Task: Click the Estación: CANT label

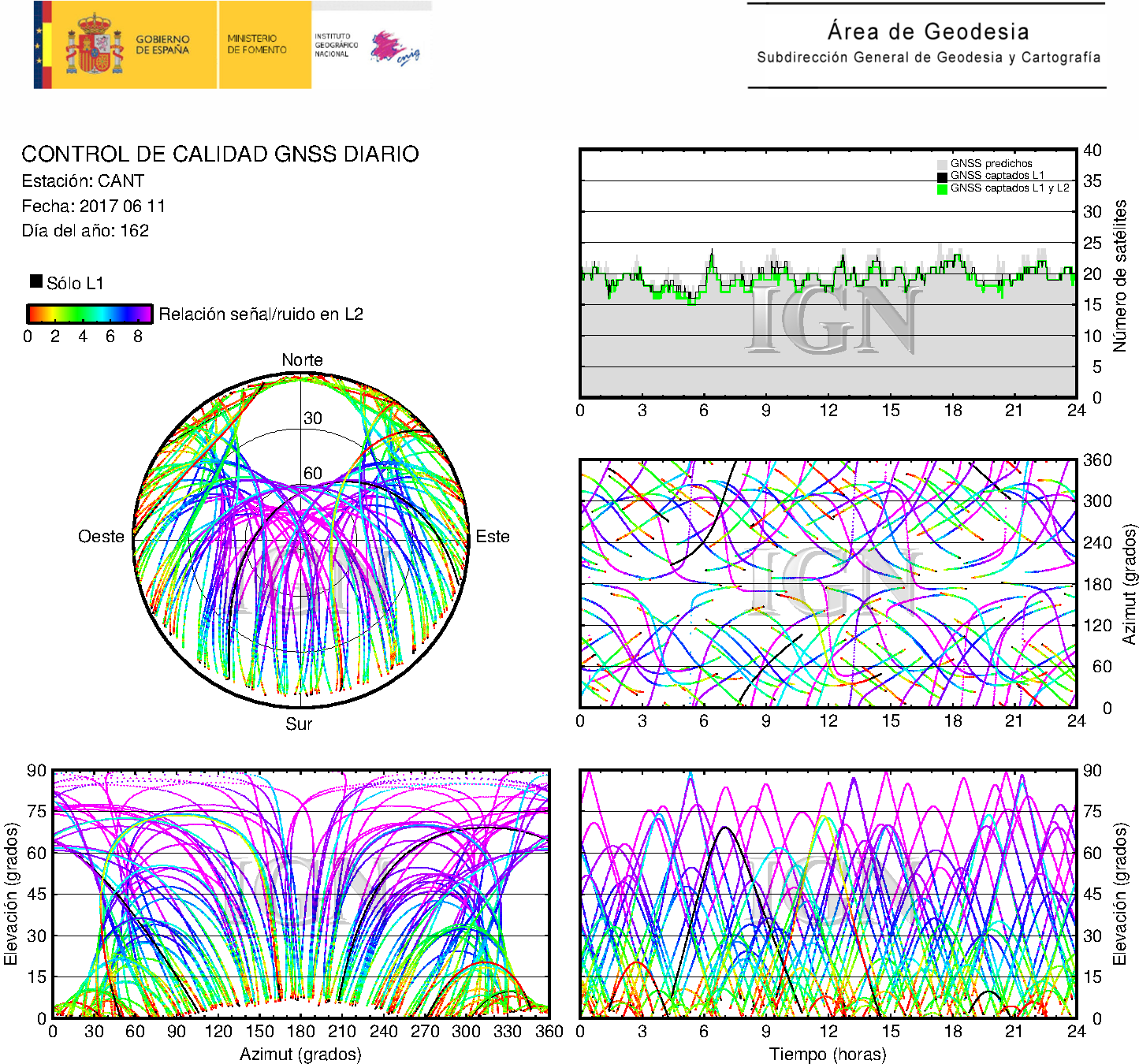Action: [83, 181]
